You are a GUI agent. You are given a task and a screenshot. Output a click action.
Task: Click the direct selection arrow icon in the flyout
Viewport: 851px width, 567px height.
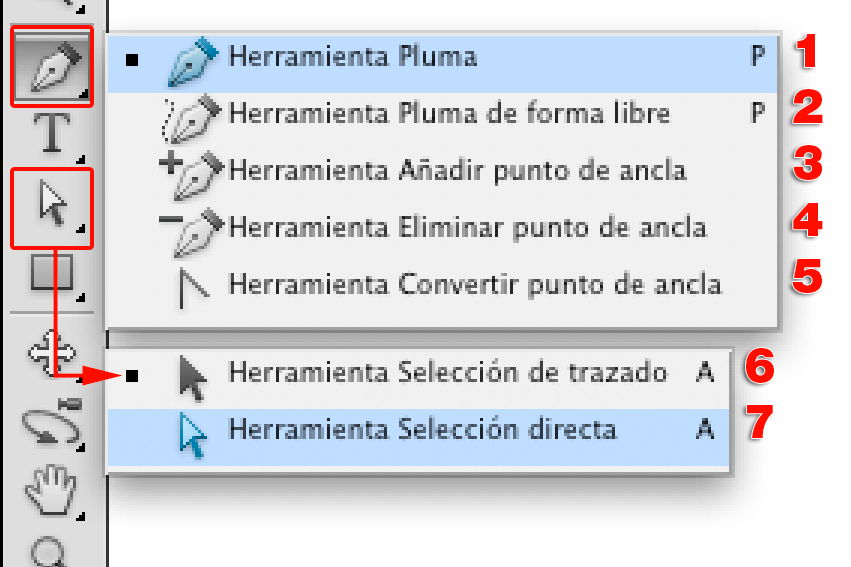tap(193, 431)
